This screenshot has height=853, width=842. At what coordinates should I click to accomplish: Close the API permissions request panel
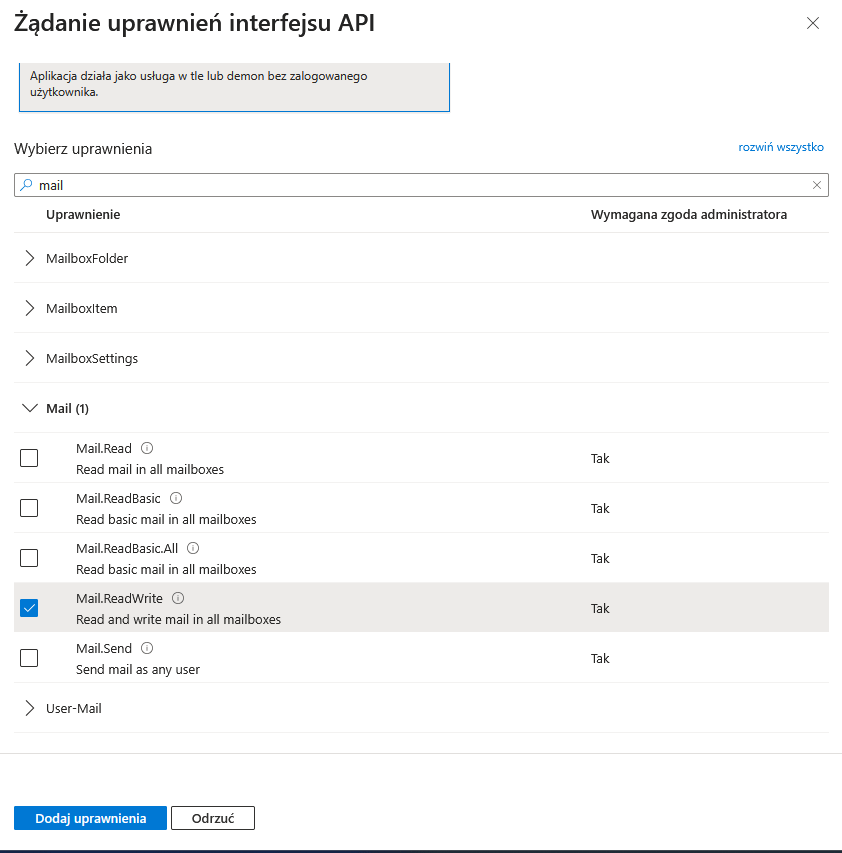pos(813,23)
